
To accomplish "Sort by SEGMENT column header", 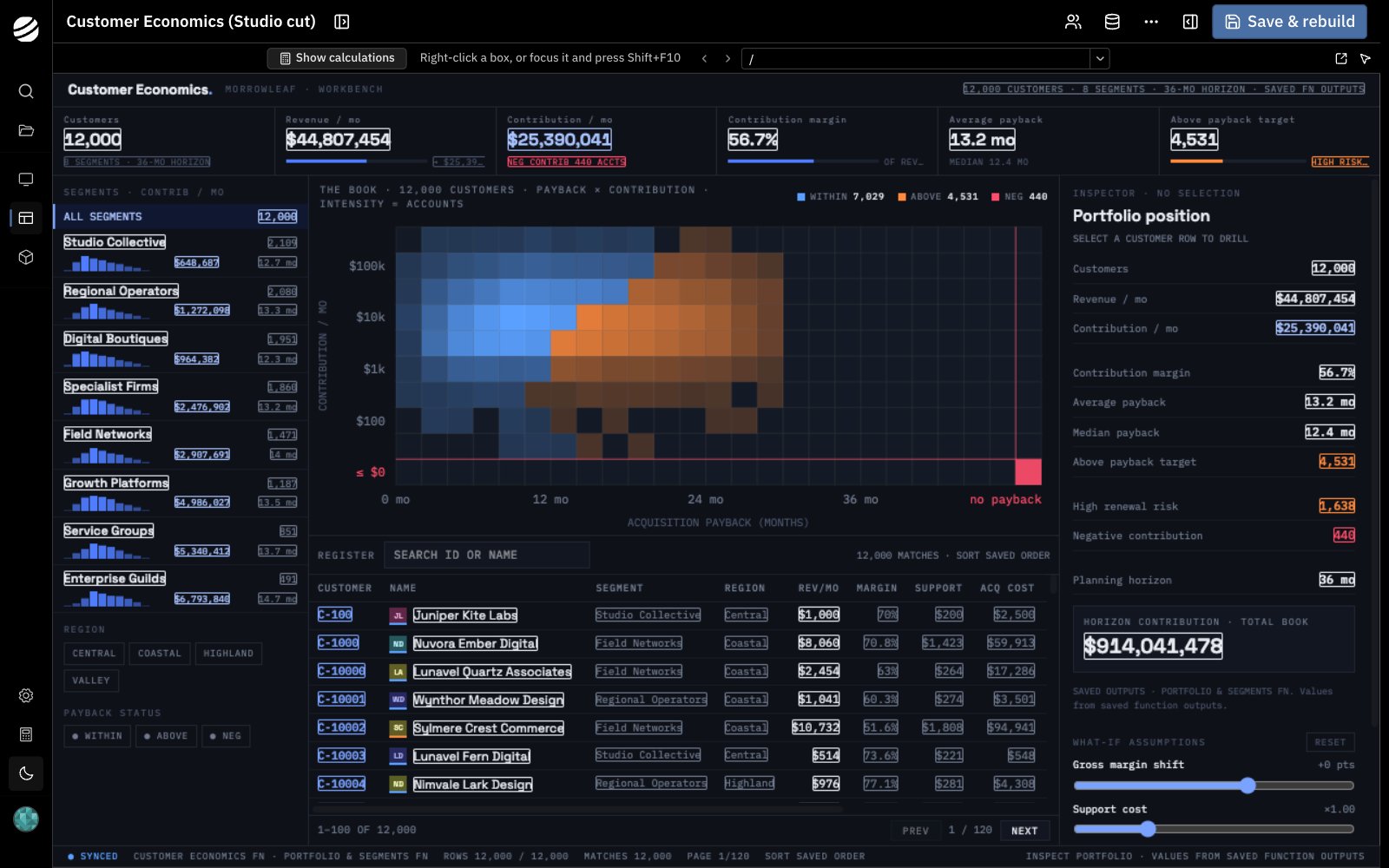I will tap(619, 589).
